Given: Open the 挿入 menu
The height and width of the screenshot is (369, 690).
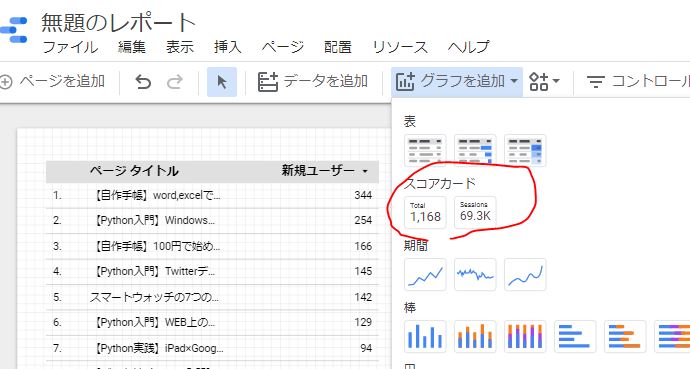Looking at the screenshot, I should pyautogui.click(x=228, y=47).
